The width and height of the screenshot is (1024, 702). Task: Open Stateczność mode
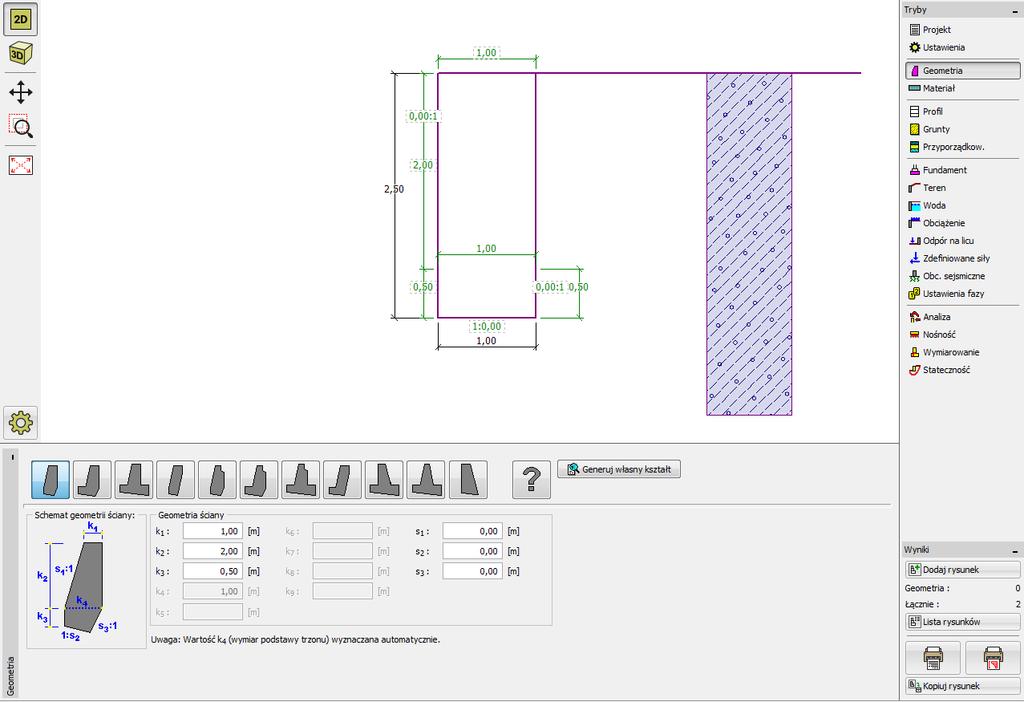963,370
